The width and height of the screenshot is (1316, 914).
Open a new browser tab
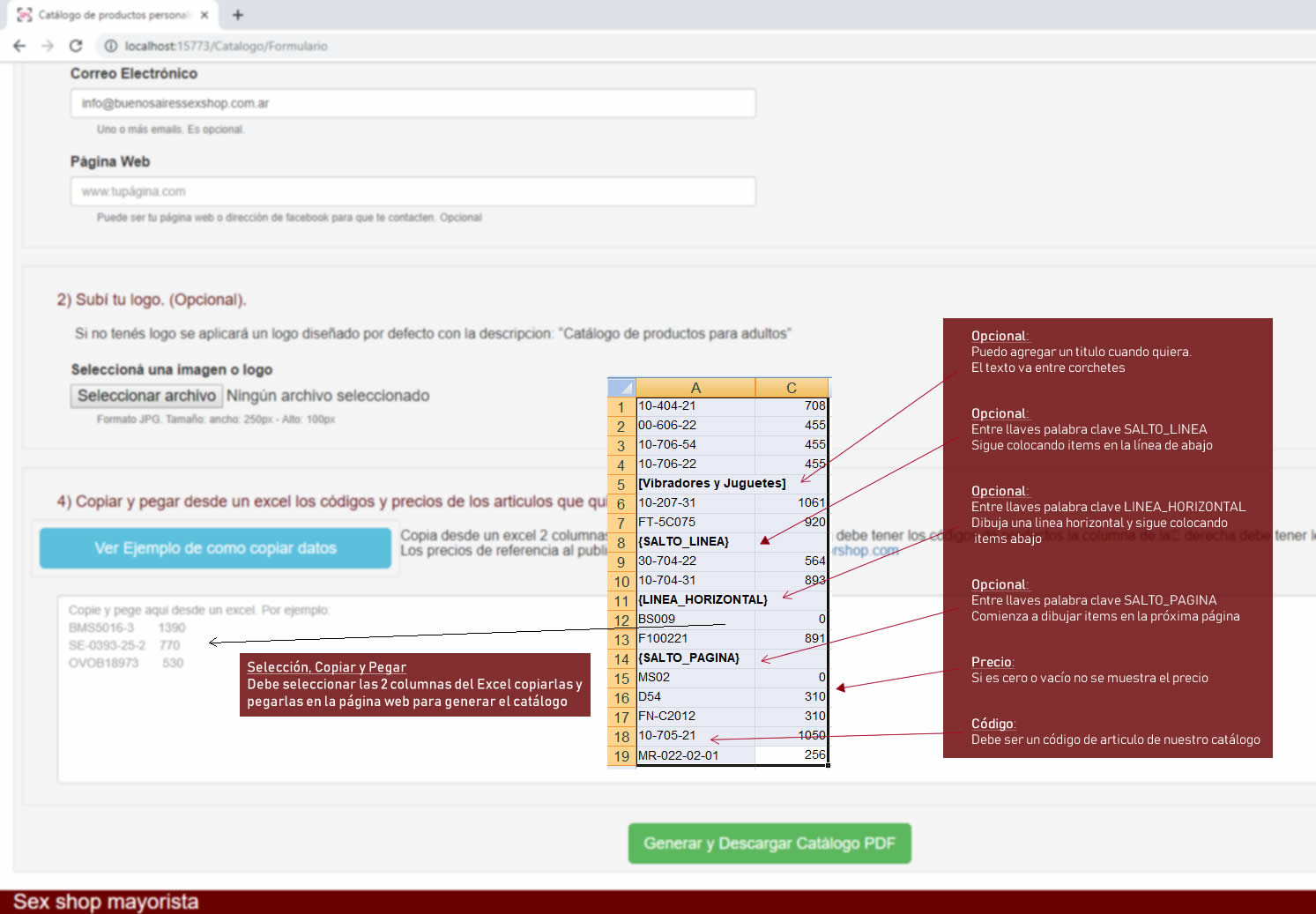click(238, 15)
